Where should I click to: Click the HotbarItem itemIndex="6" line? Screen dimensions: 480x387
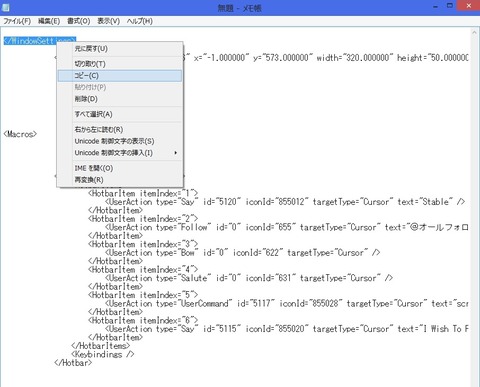(x=143, y=320)
